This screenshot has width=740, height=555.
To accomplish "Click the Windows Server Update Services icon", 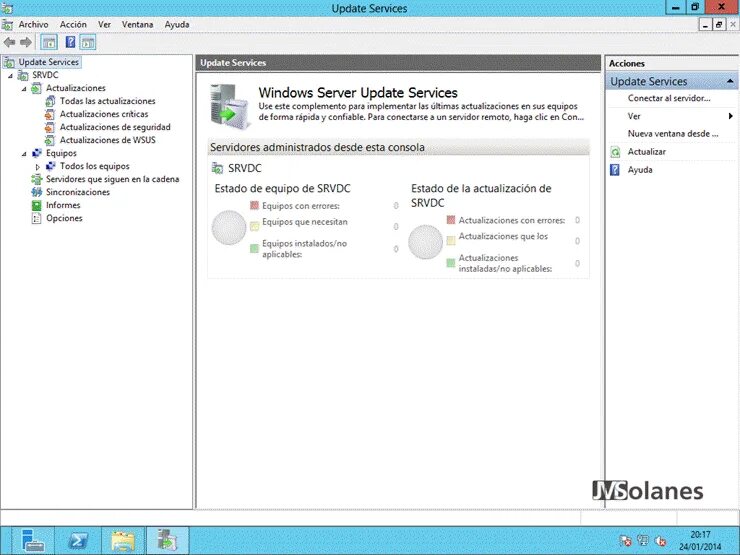I will (229, 106).
